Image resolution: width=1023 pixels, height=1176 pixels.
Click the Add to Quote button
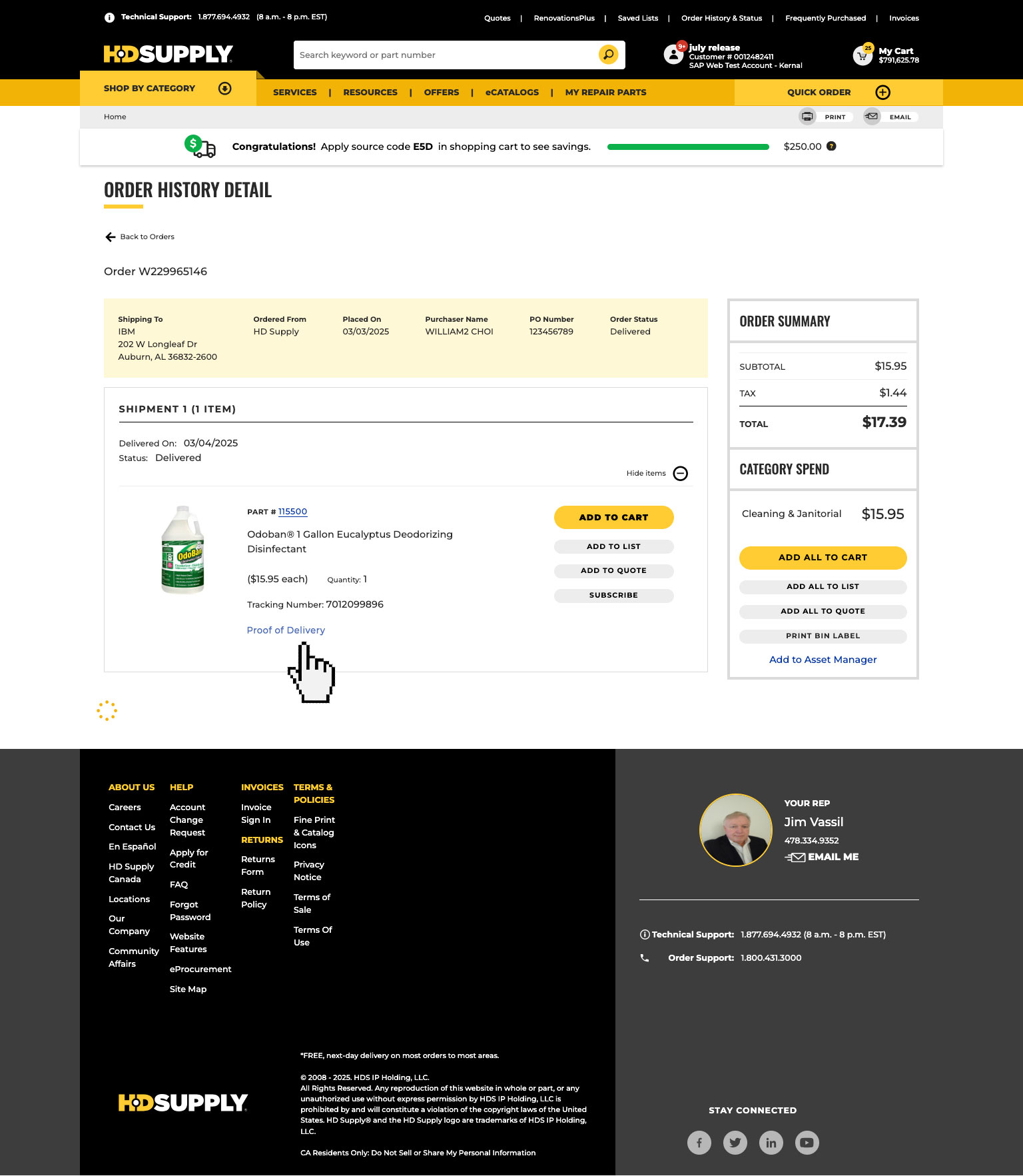(x=614, y=571)
